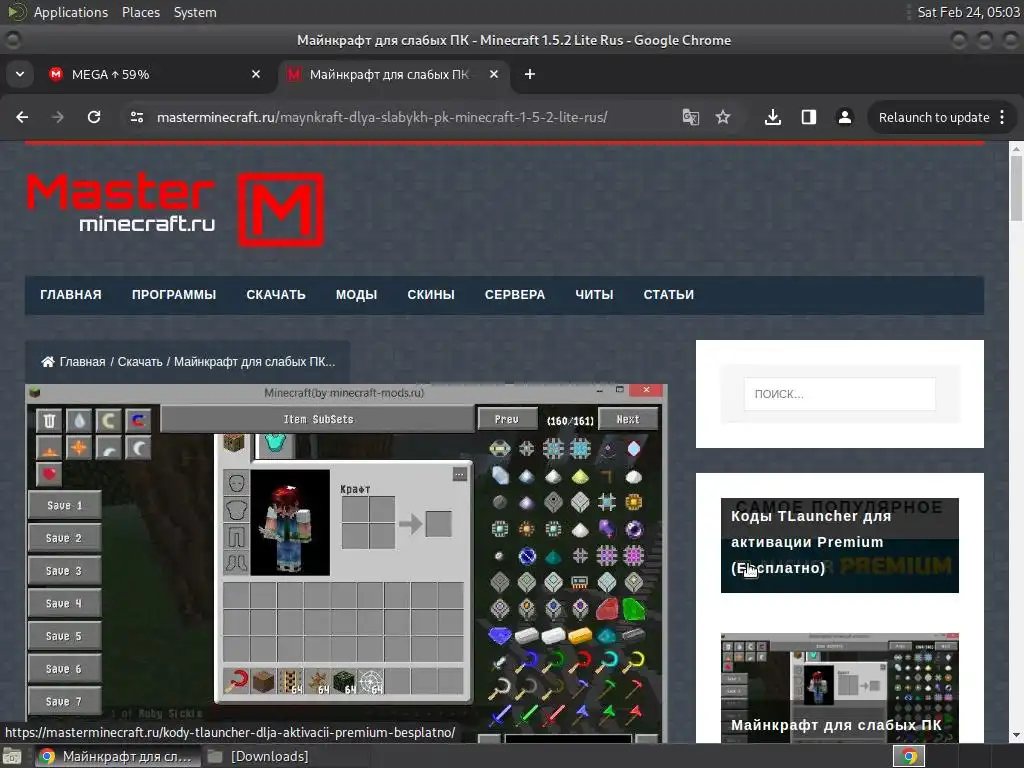Click the page vertical scrollbar thumb
Screen dimensions: 1024x768
(x=1017, y=190)
